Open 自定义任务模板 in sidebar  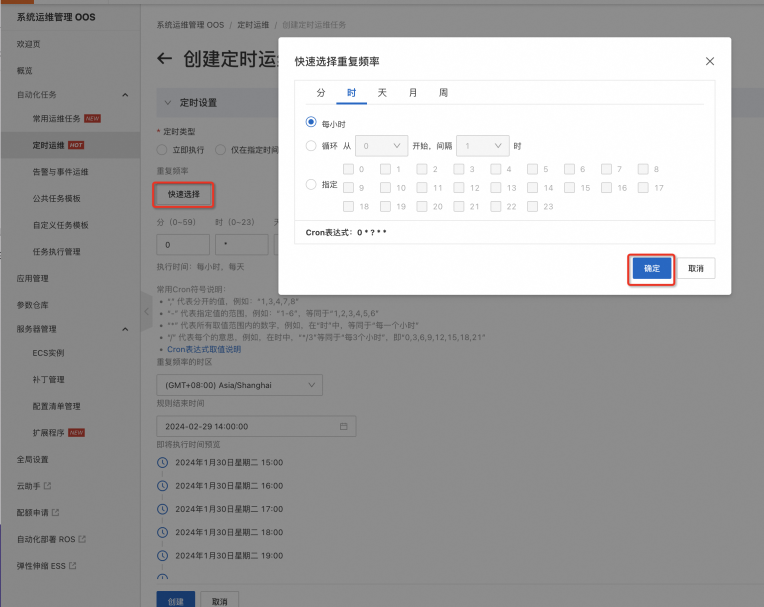click(x=60, y=225)
